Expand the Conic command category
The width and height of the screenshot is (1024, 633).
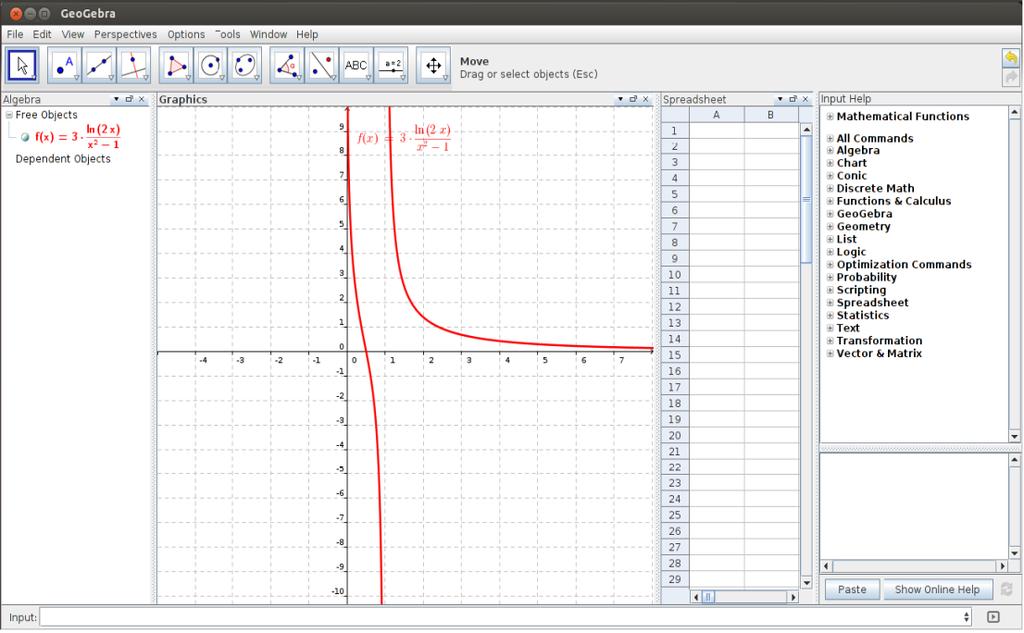830,176
